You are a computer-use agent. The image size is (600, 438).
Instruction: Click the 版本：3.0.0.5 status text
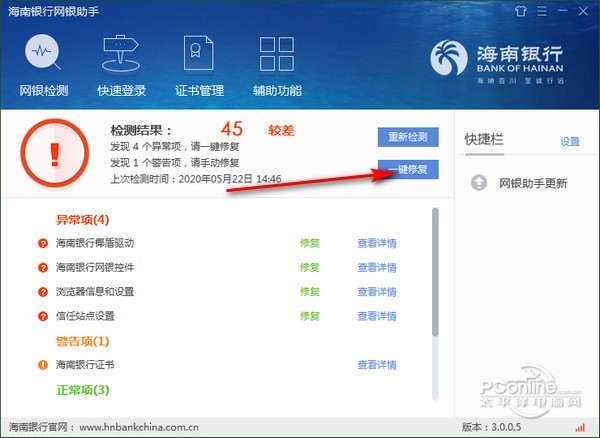491,427
